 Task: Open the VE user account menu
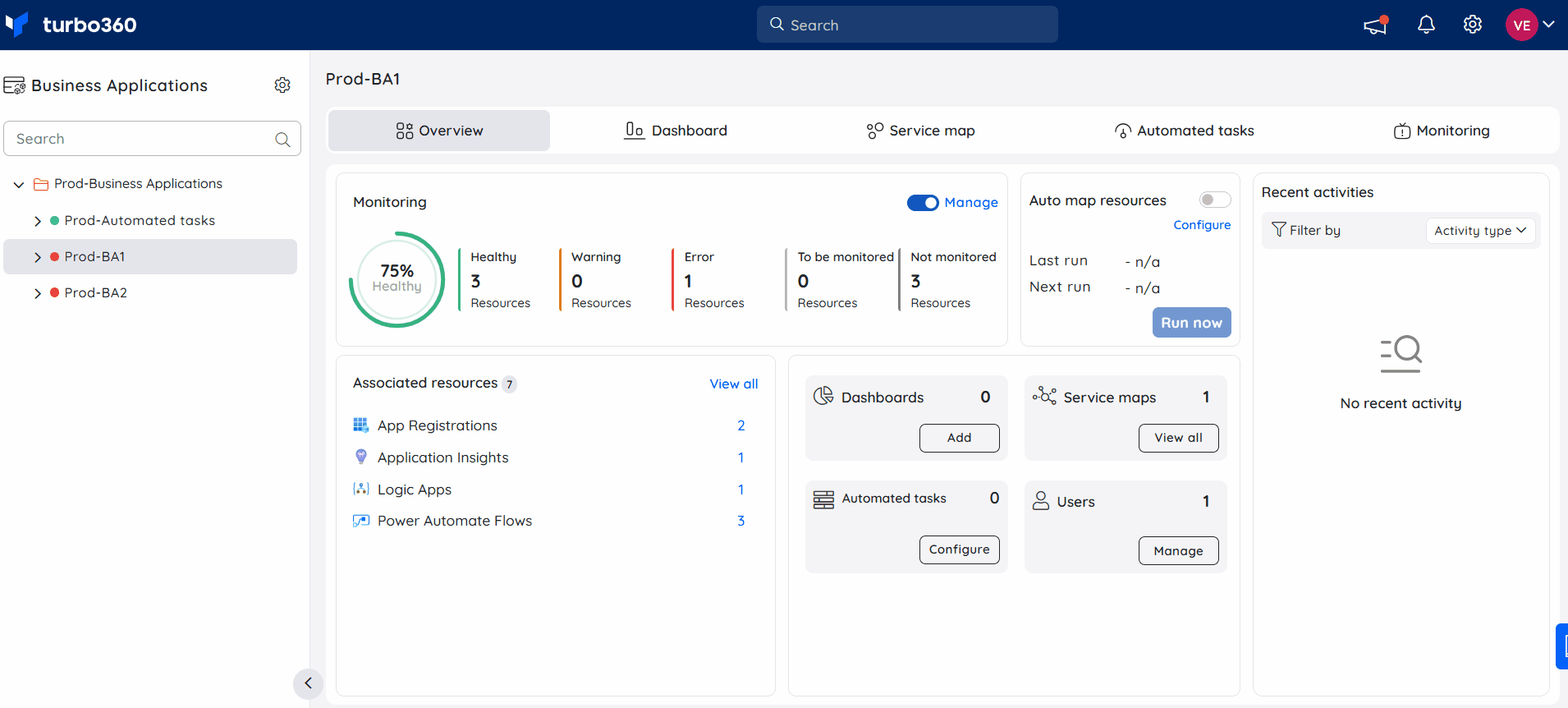(1530, 25)
